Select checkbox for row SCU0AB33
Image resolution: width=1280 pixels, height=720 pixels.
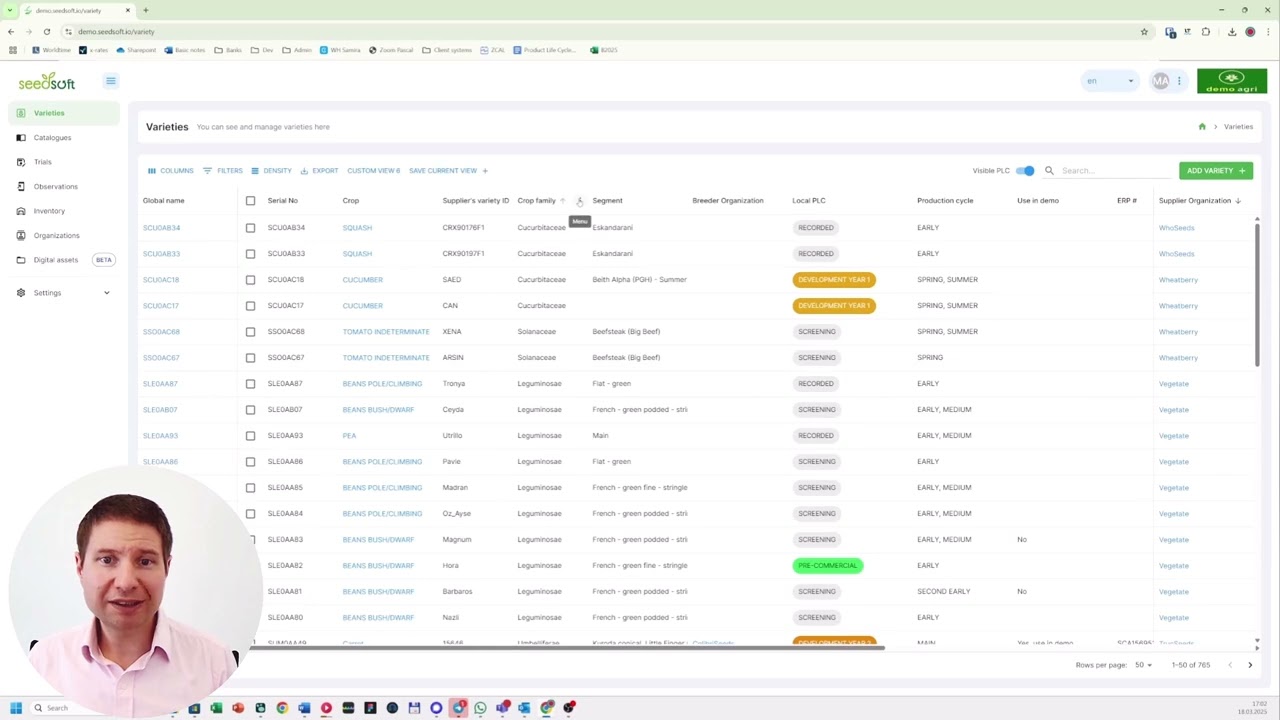tap(250, 254)
